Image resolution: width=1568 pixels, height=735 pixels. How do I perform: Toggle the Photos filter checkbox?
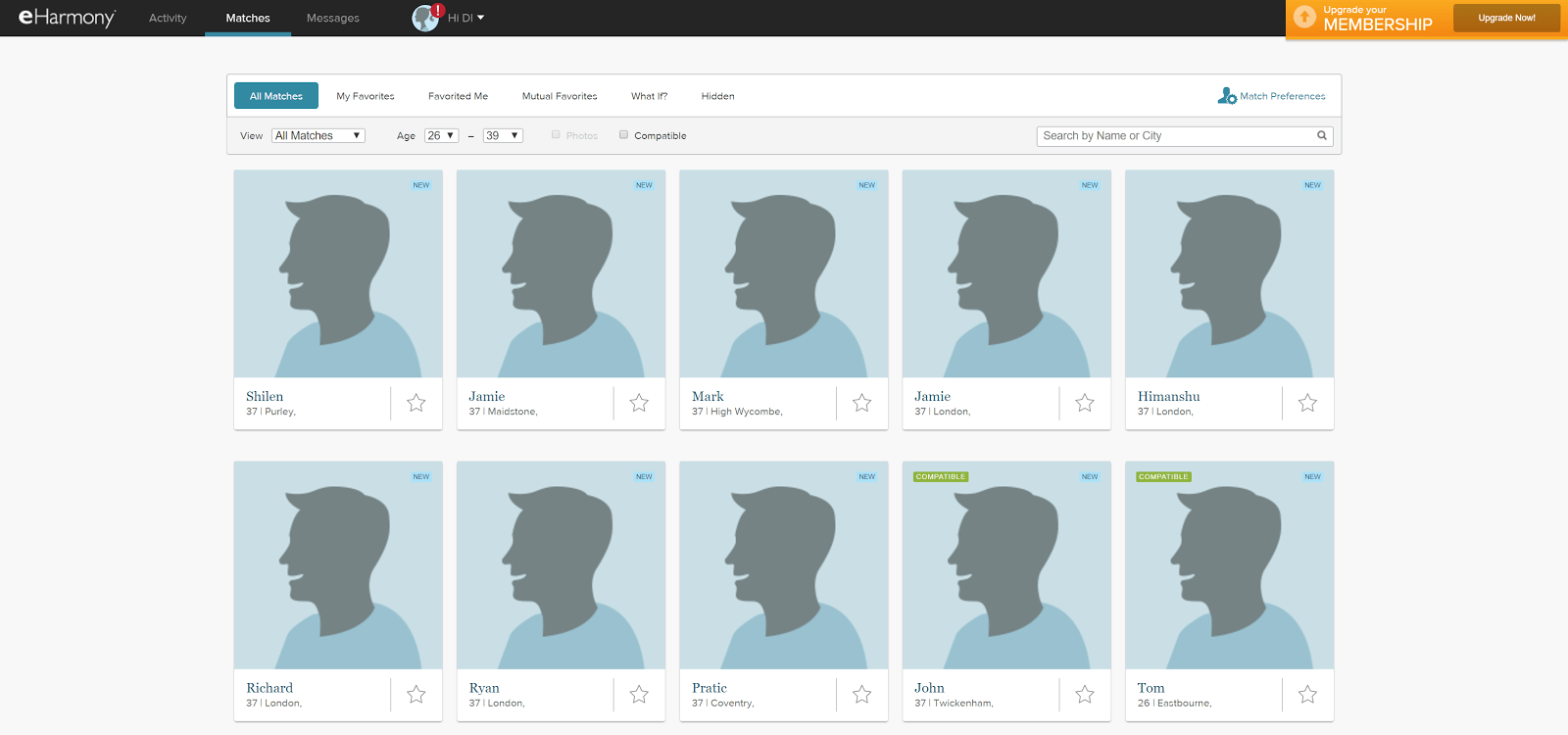click(x=556, y=135)
